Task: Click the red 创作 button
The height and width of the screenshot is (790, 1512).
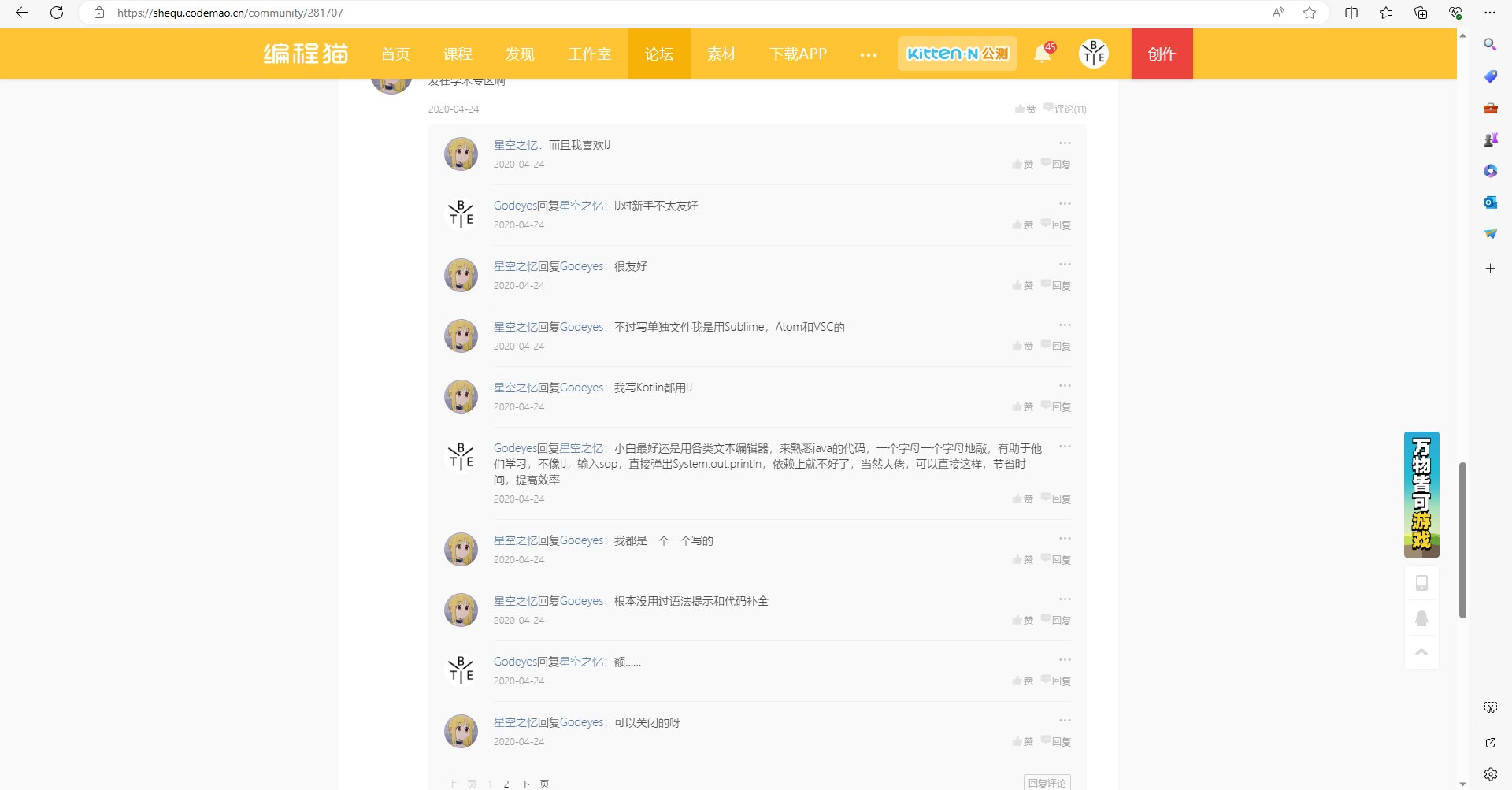Action: point(1162,54)
